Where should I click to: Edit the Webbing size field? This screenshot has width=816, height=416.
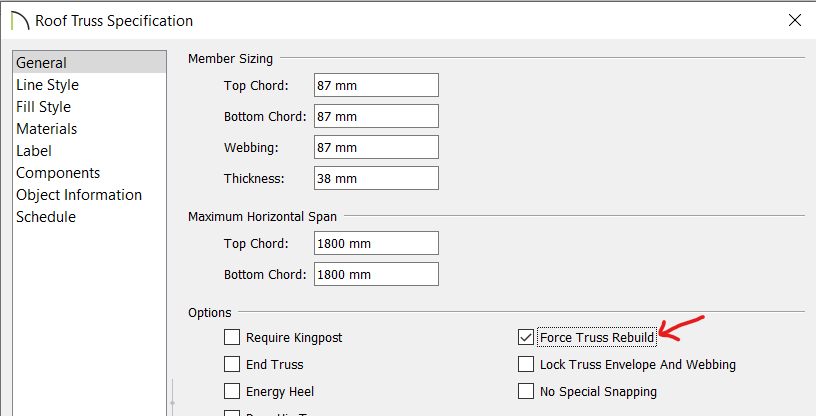pyautogui.click(x=376, y=147)
